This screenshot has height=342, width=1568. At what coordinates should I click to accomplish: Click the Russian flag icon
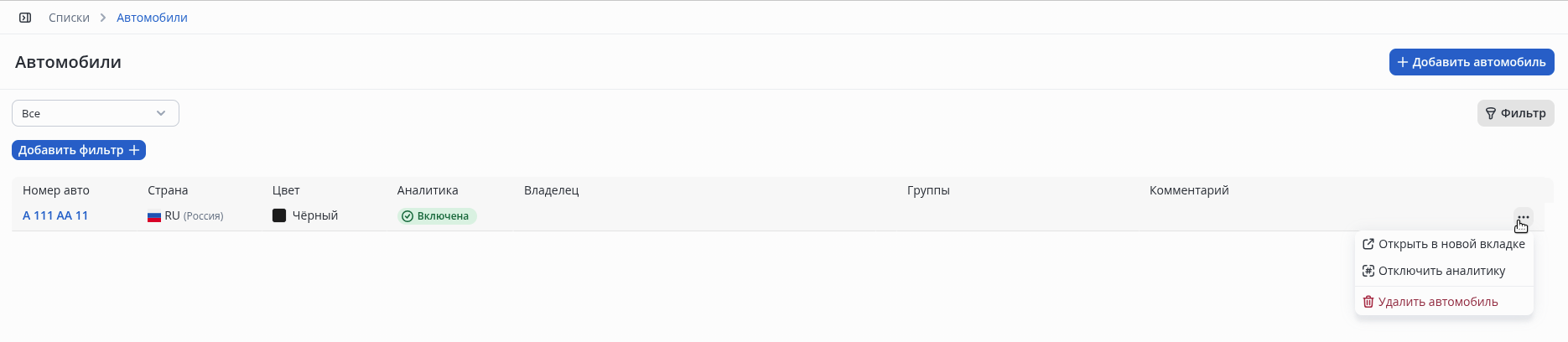click(154, 216)
